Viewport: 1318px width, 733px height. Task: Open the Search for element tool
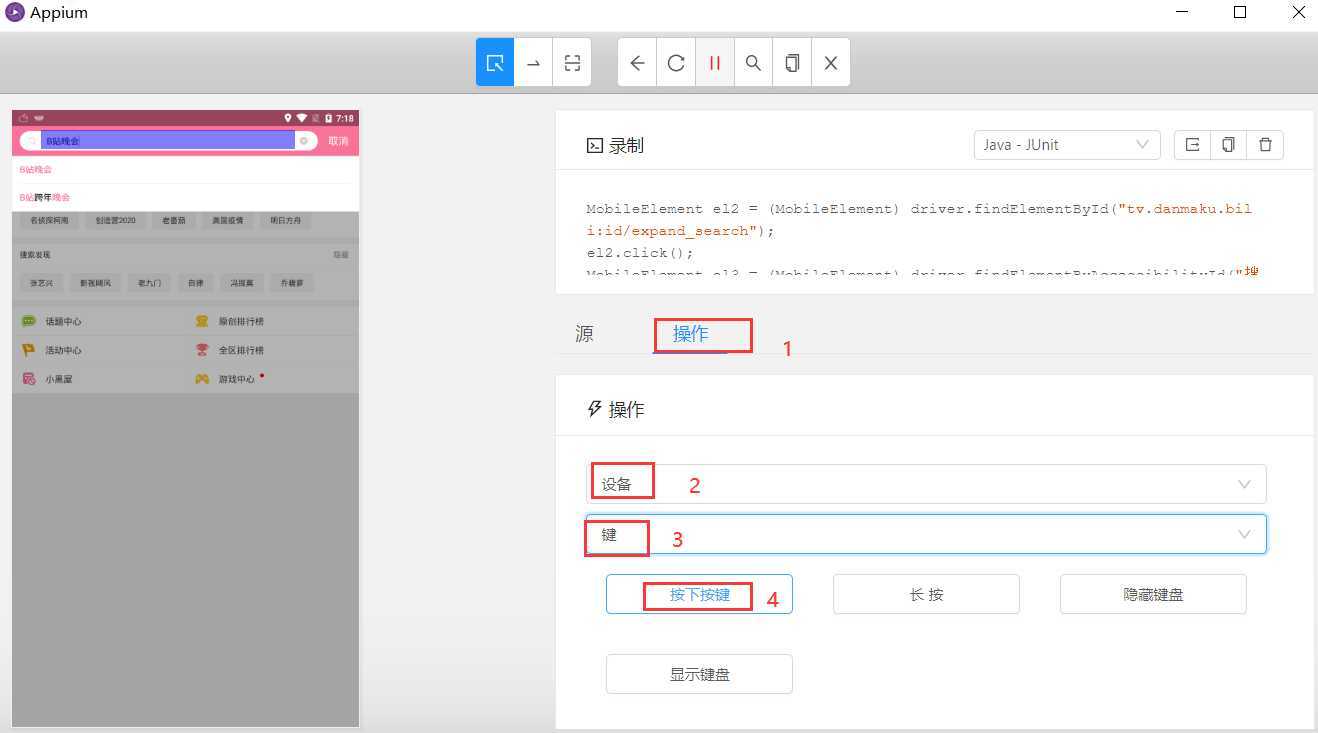tap(753, 63)
